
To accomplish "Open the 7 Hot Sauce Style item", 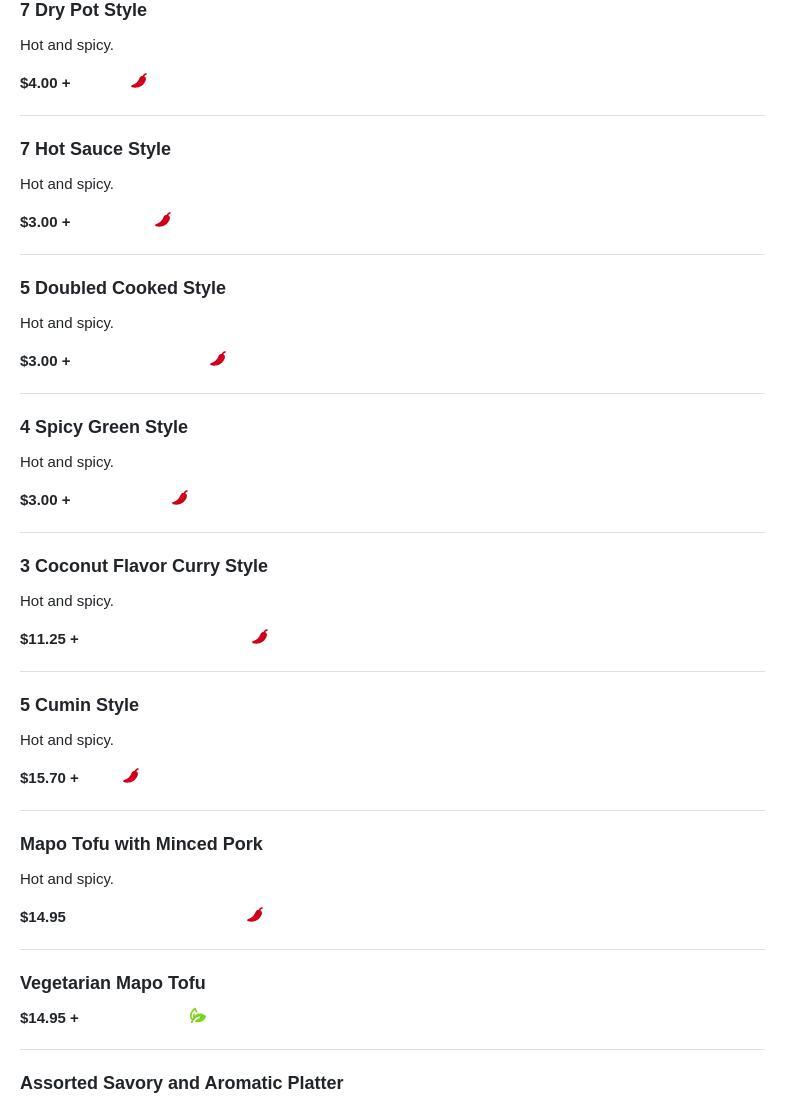I will pos(95,149).
